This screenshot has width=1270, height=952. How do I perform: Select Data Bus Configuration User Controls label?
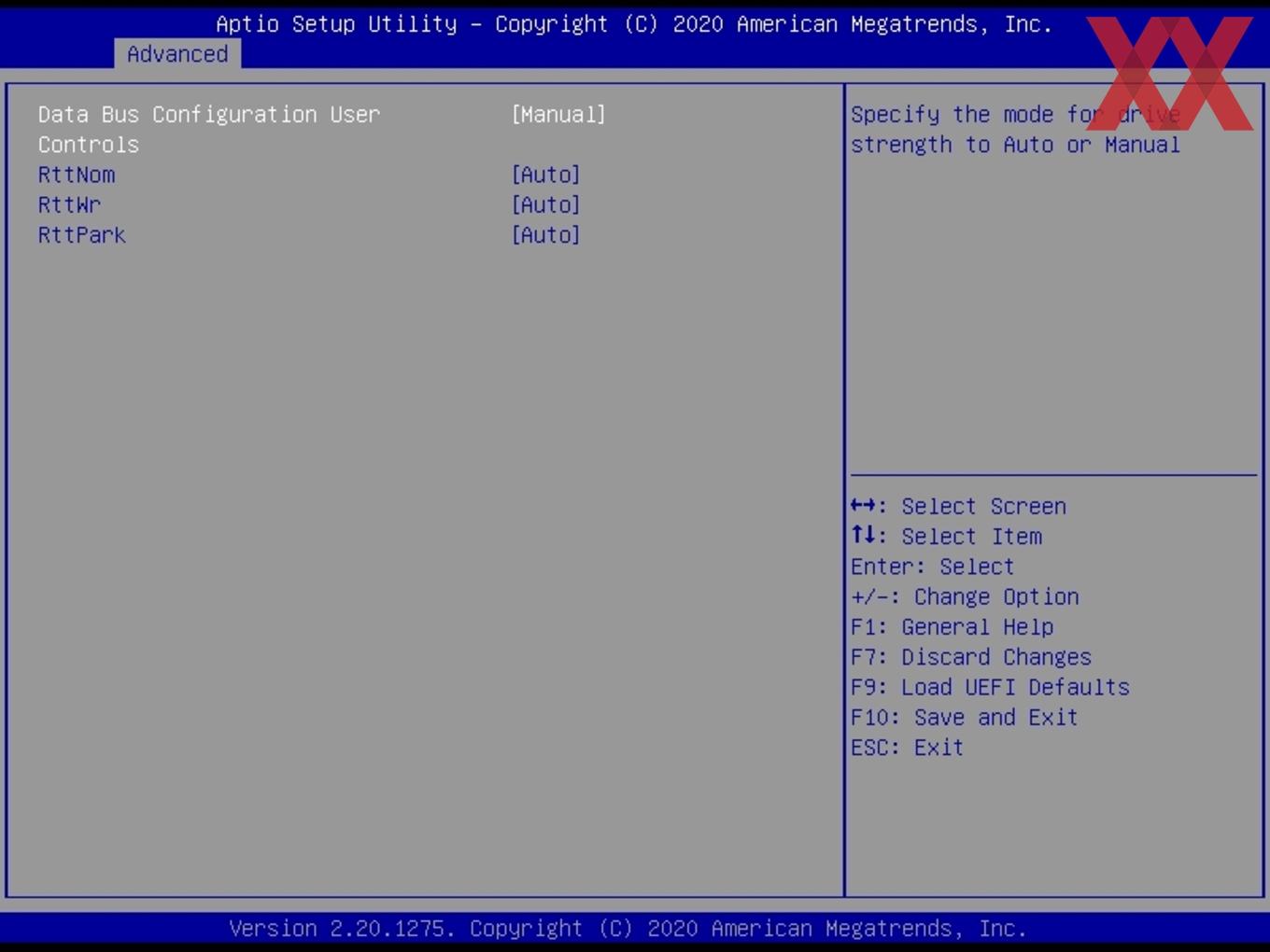coord(209,129)
